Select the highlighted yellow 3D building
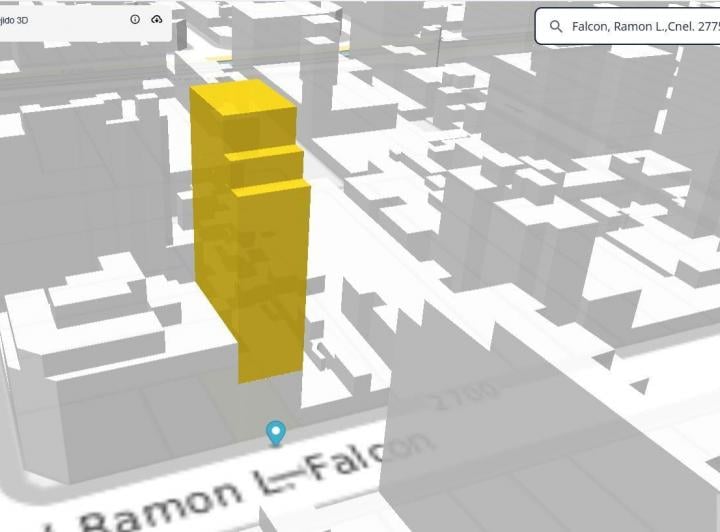 pos(250,230)
